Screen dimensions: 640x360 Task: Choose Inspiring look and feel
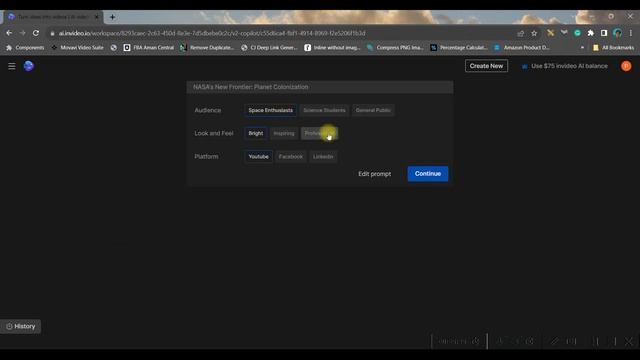(284, 133)
